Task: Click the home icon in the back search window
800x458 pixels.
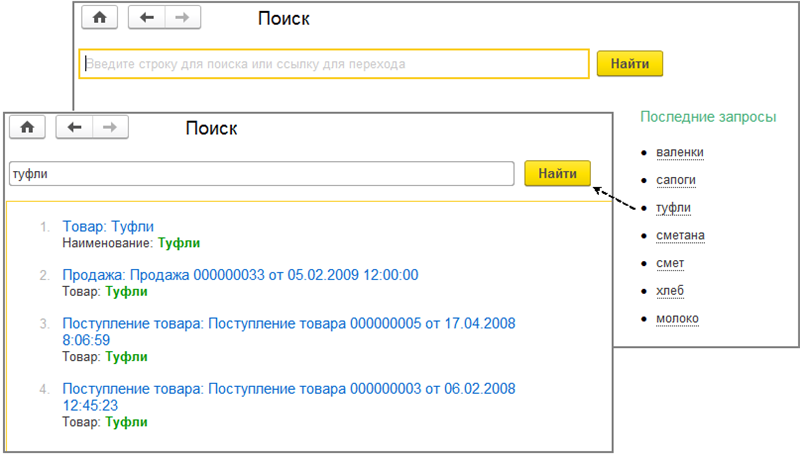Action: click(x=99, y=18)
